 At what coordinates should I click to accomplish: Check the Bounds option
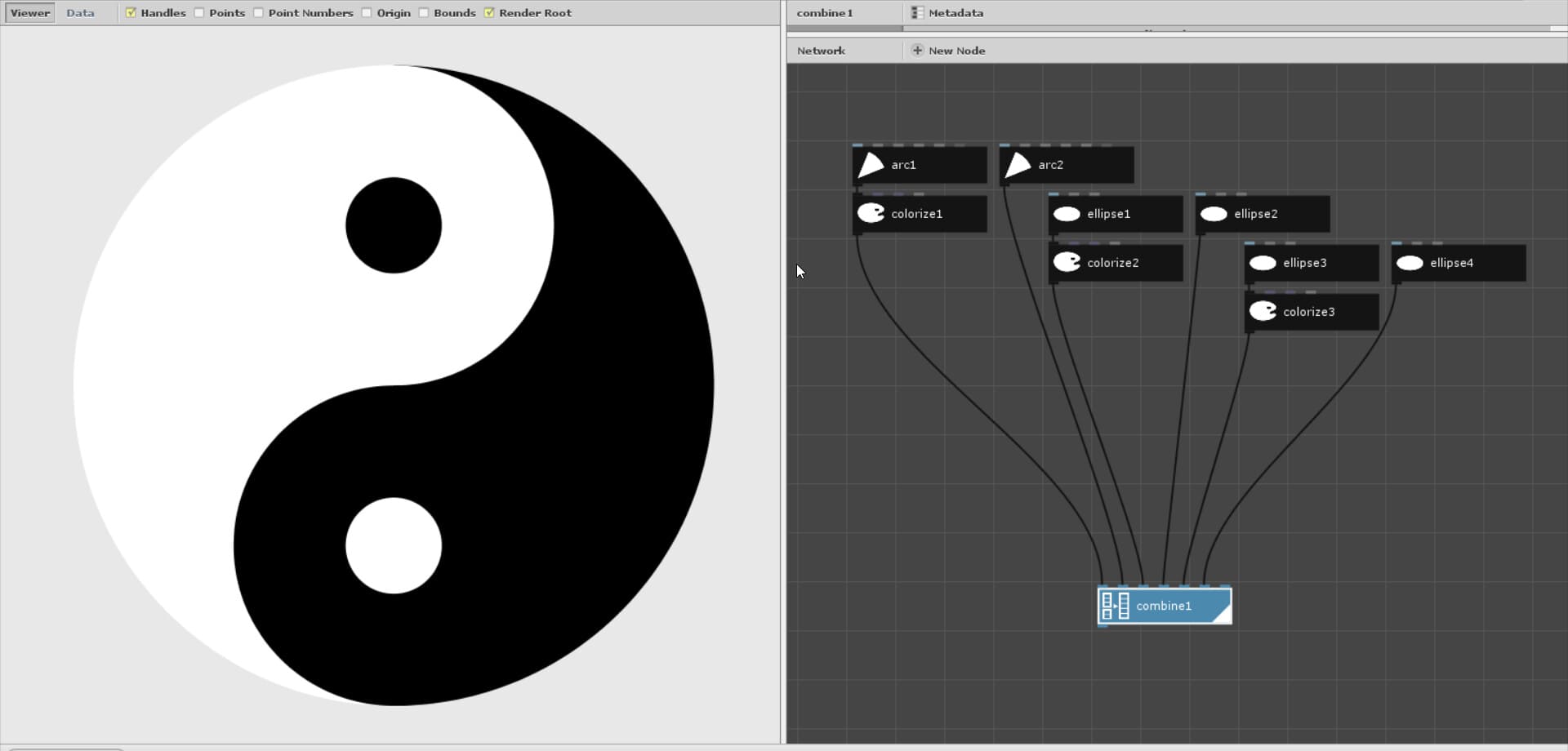click(425, 12)
